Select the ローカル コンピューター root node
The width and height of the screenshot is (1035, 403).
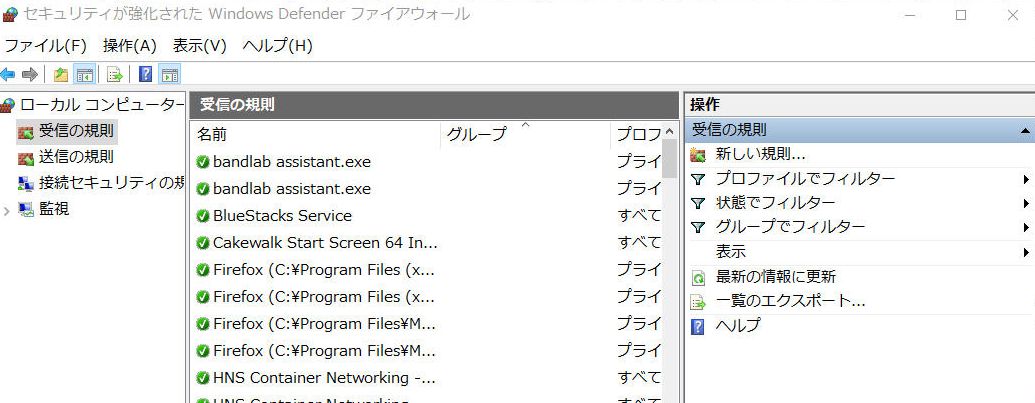click(x=102, y=105)
